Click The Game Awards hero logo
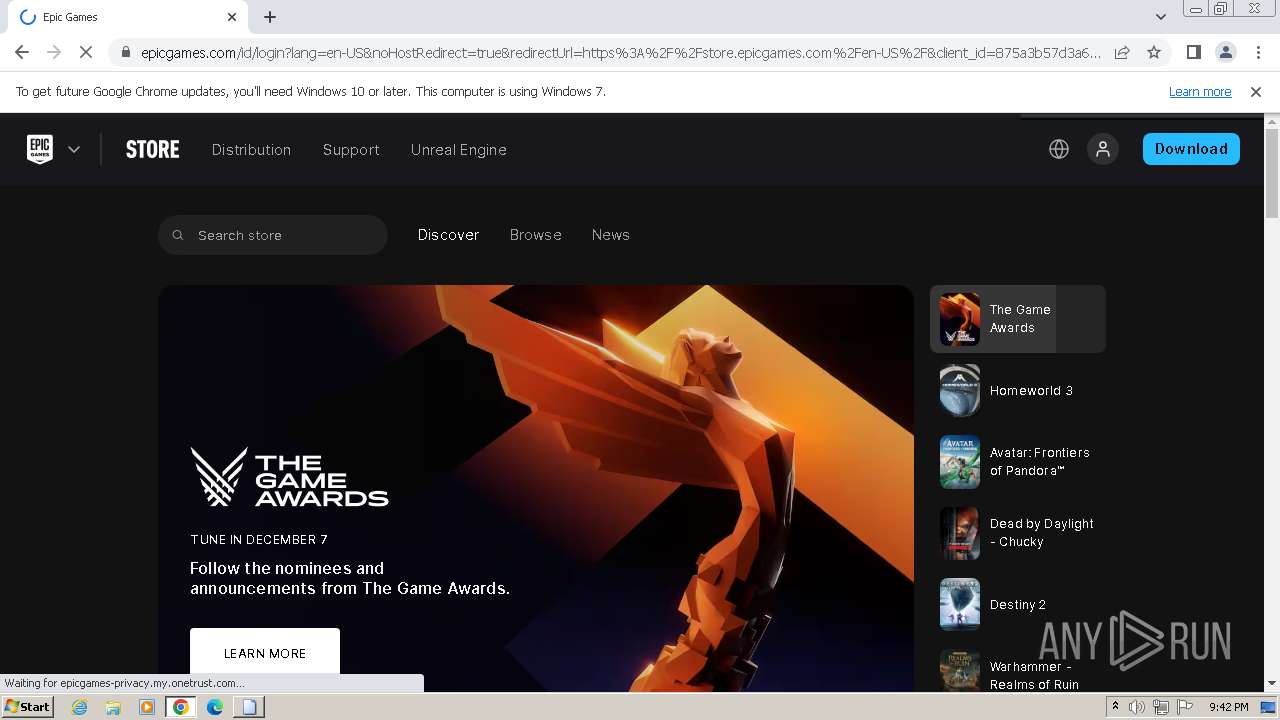This screenshot has height=720, width=1280. [x=289, y=477]
